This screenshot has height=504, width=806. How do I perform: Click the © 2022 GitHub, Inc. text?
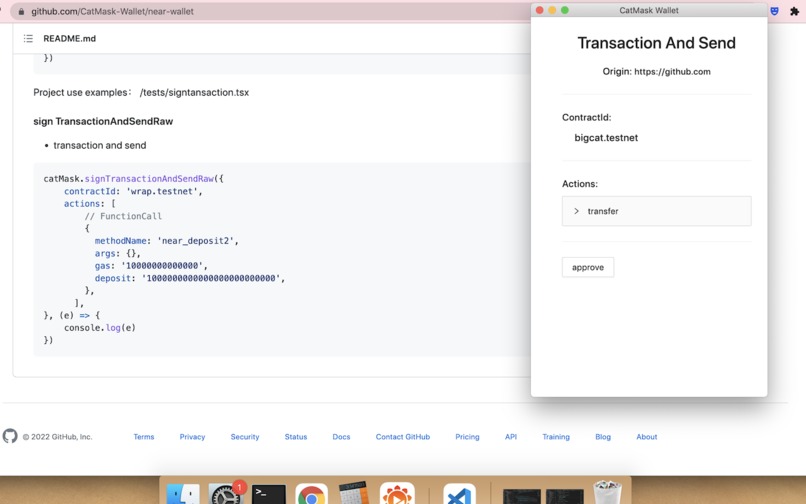click(57, 437)
